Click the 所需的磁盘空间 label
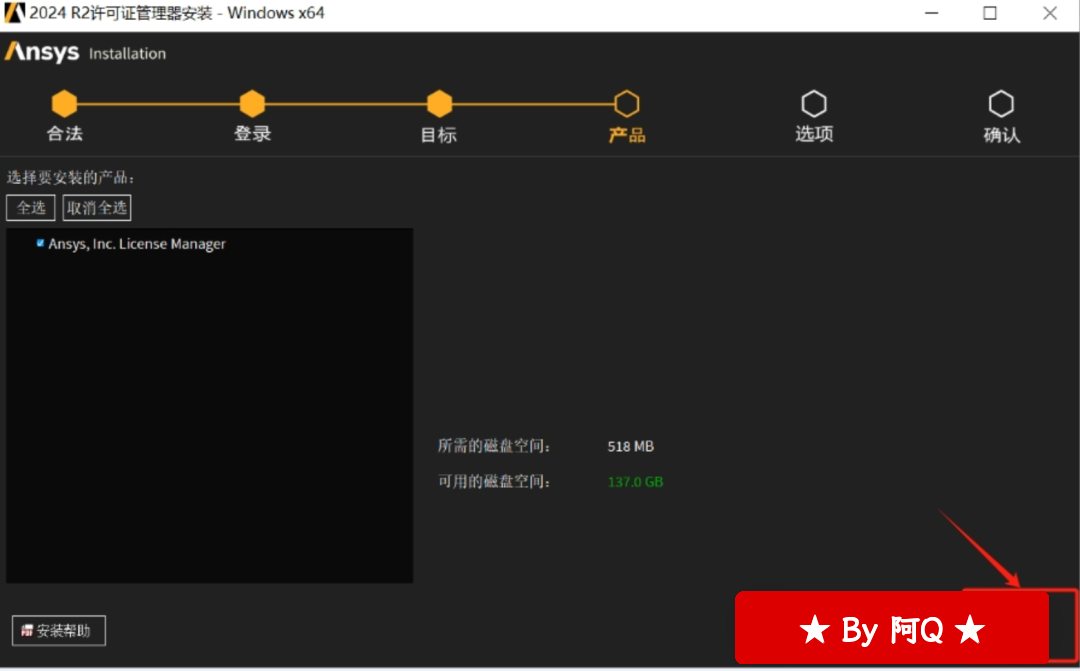1080x671 pixels. (495, 446)
